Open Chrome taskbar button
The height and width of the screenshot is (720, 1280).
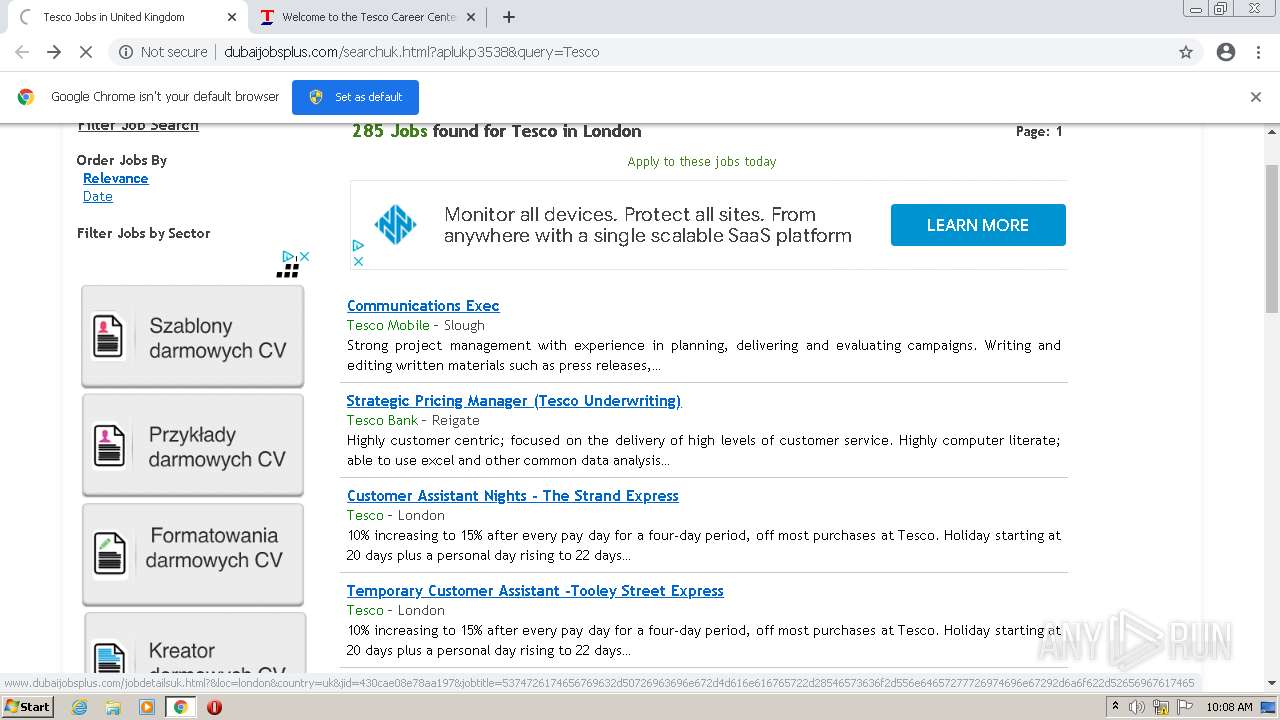180,707
